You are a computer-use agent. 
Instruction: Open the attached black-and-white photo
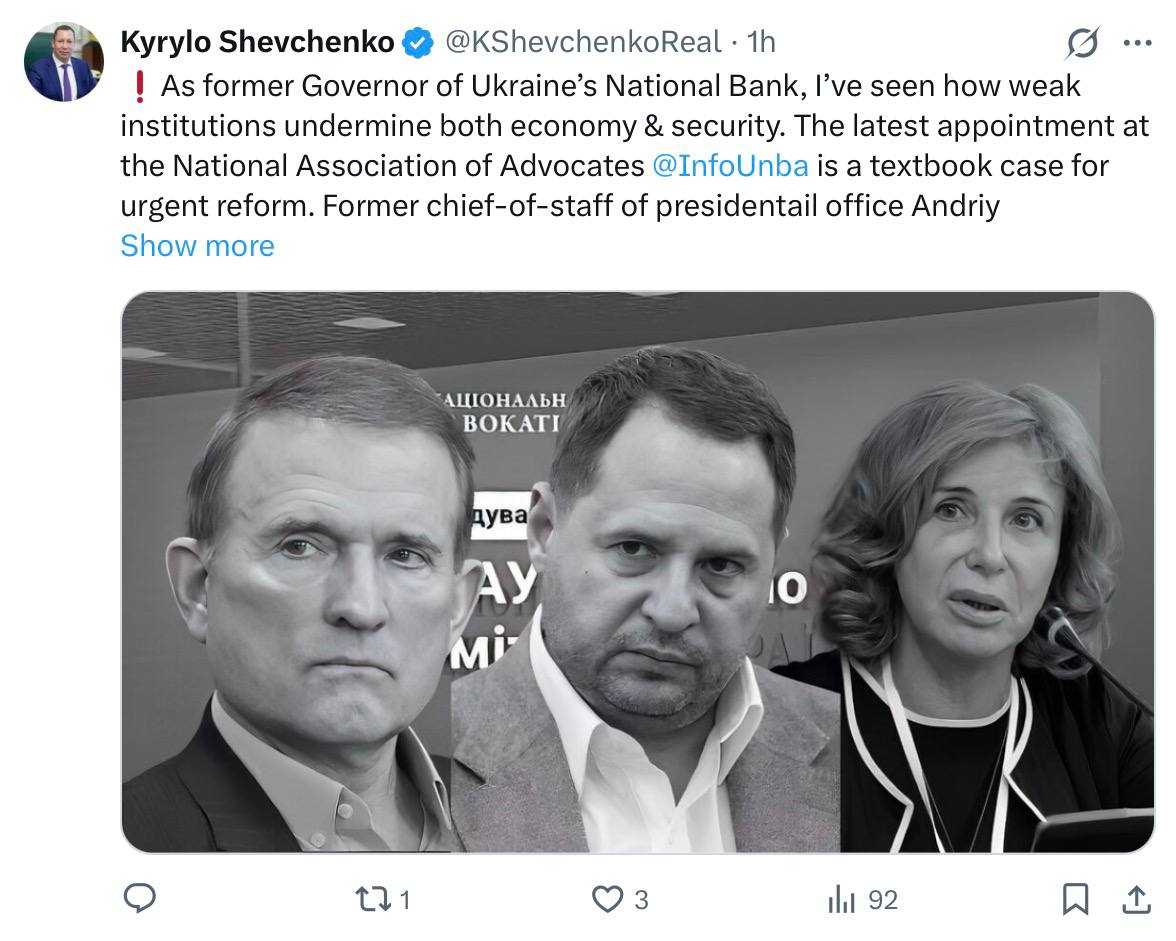coord(637,572)
